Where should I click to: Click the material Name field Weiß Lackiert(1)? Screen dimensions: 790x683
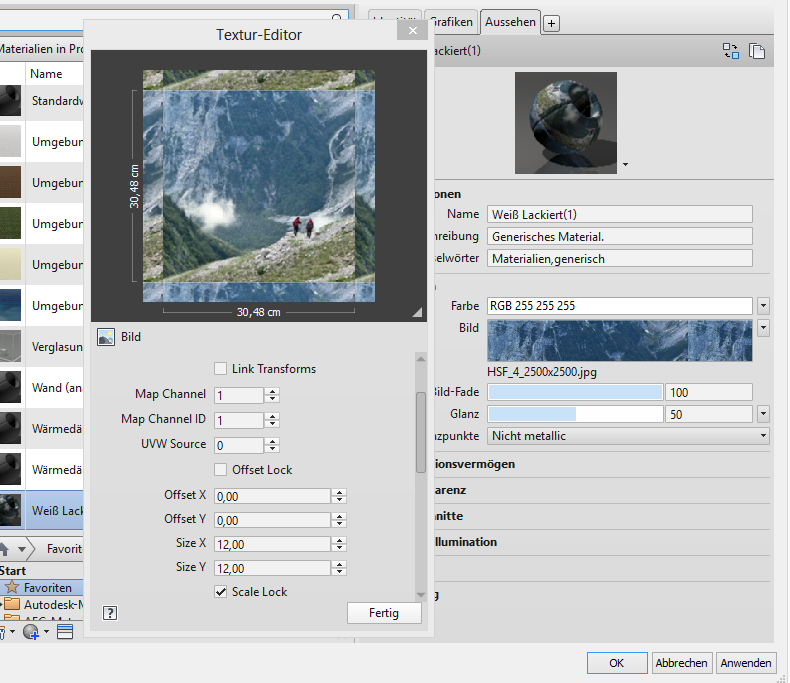620,214
